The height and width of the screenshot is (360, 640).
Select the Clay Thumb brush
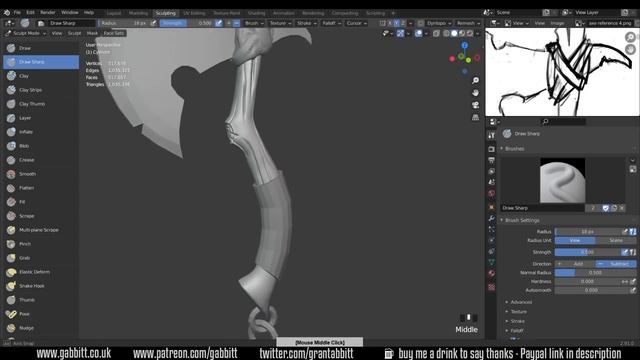(x=41, y=104)
